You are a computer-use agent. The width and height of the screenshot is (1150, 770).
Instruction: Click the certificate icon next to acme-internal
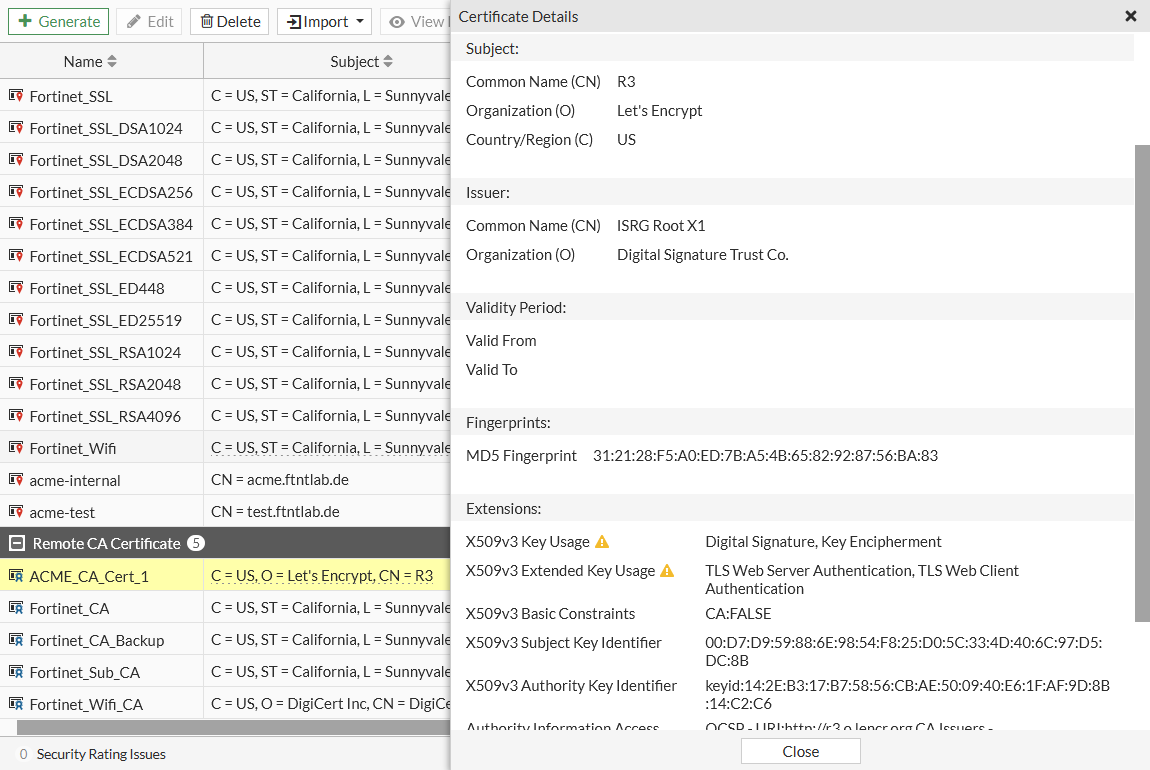(16, 480)
